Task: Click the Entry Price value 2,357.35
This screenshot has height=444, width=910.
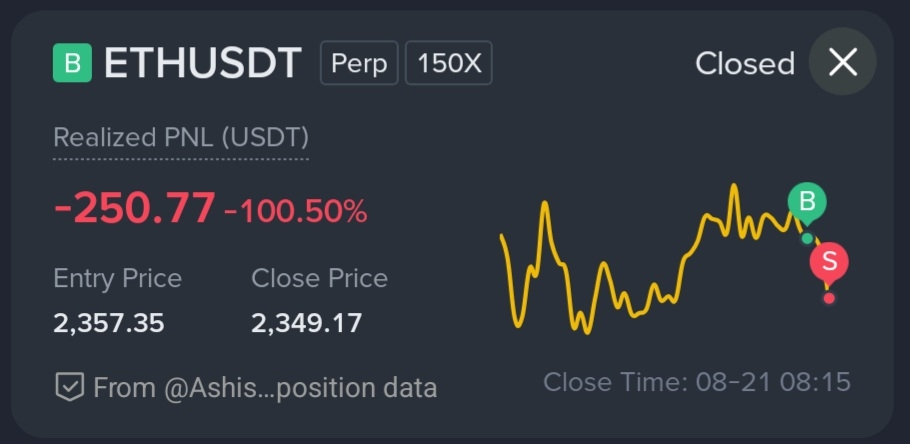Action: (109, 323)
